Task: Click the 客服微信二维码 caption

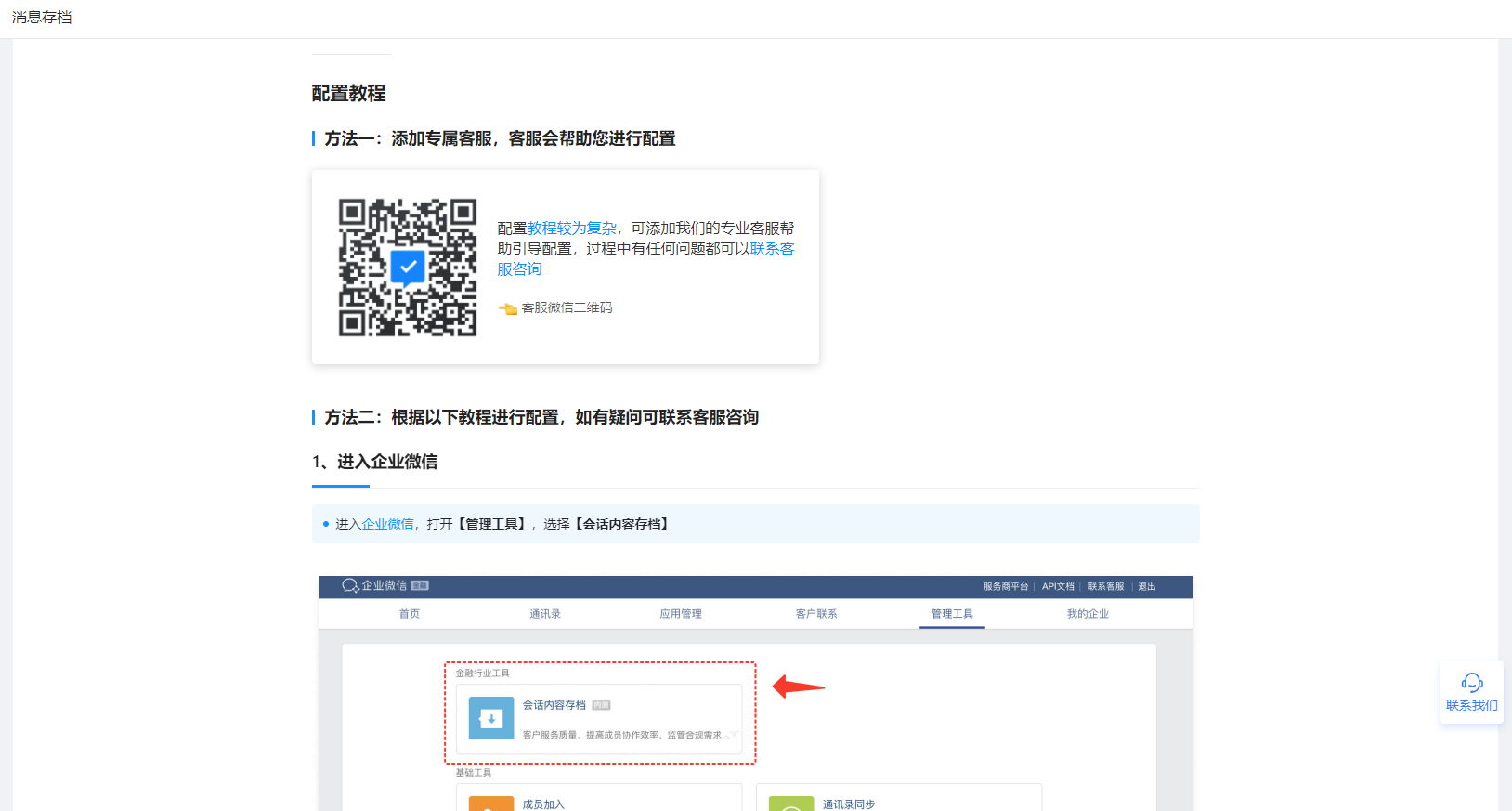Action: point(567,307)
